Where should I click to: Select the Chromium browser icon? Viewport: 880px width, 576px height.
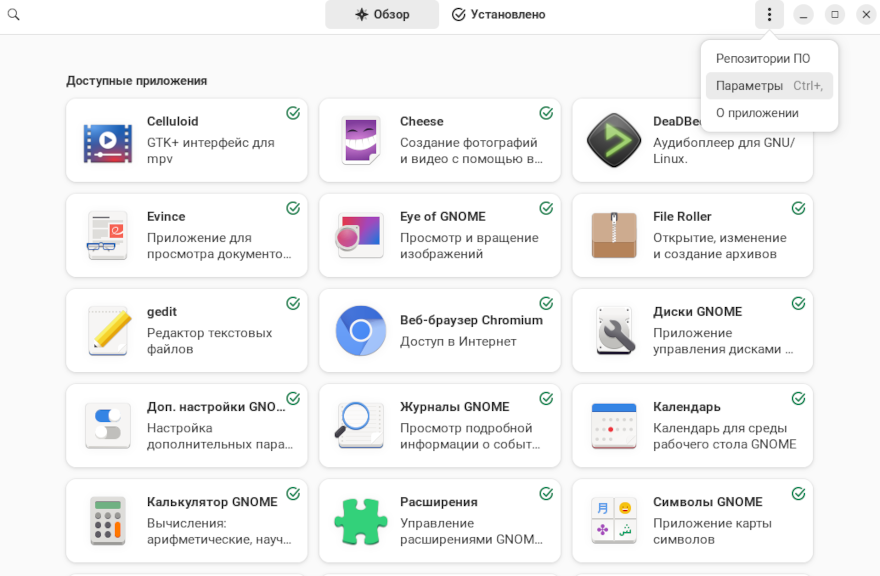360,331
